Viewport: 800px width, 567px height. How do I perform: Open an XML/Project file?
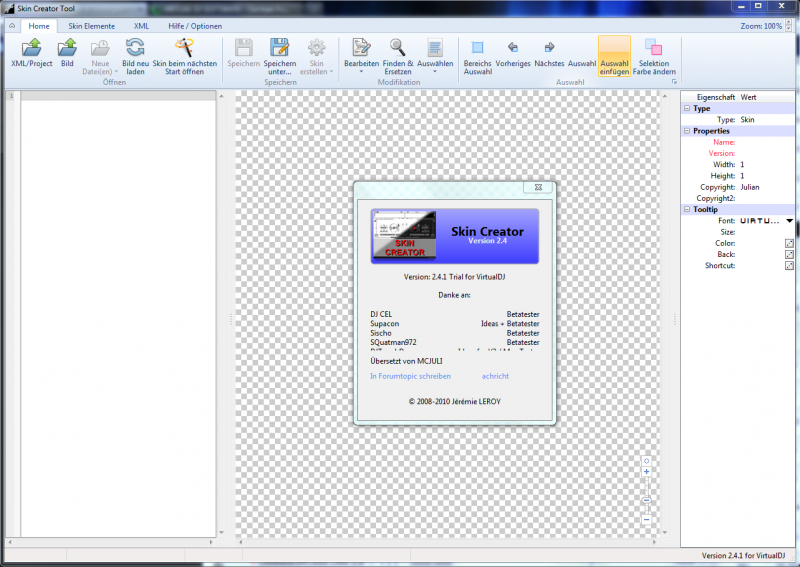[x=32, y=53]
